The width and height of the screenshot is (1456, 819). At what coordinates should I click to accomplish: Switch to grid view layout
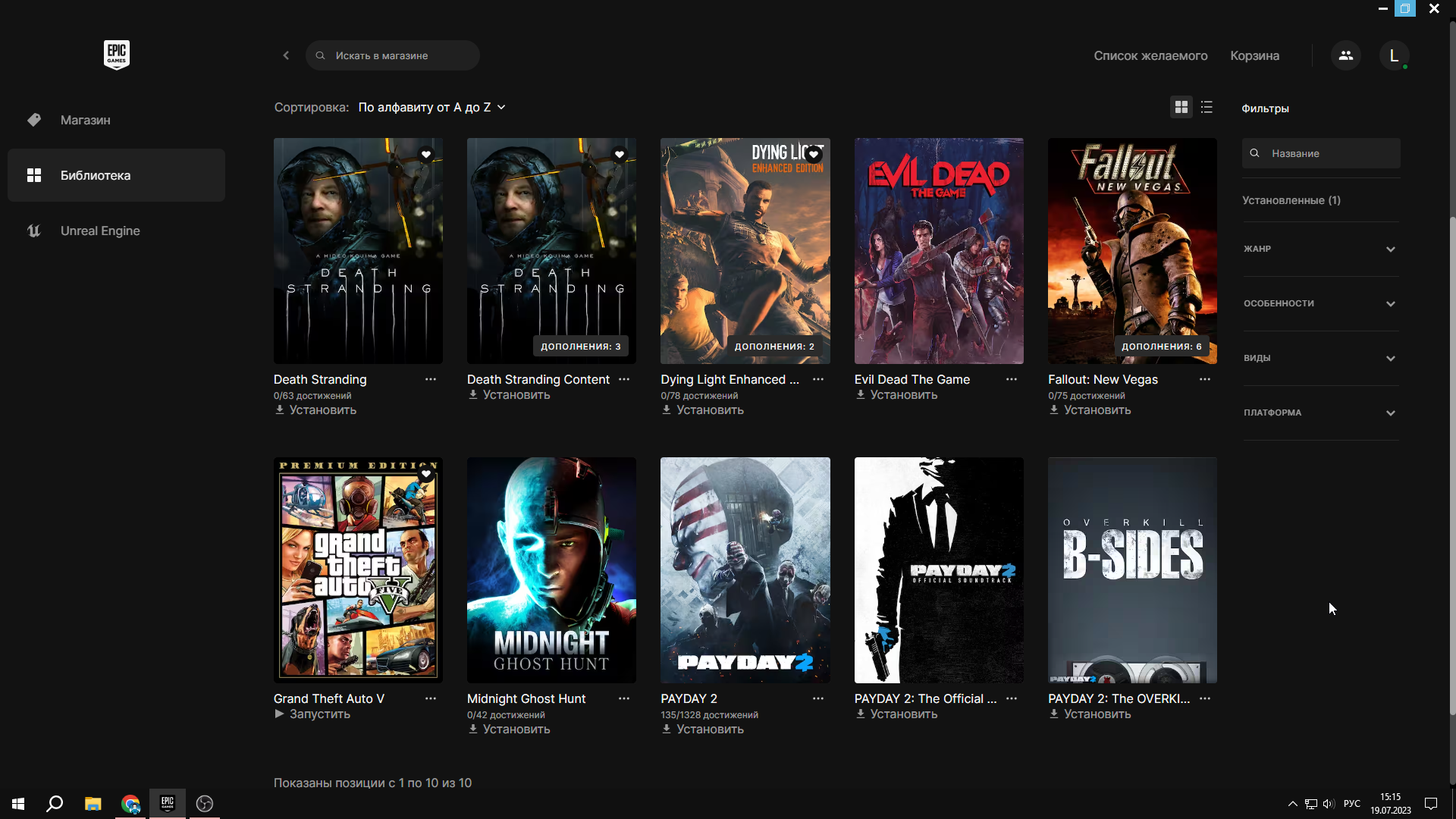(x=1181, y=108)
